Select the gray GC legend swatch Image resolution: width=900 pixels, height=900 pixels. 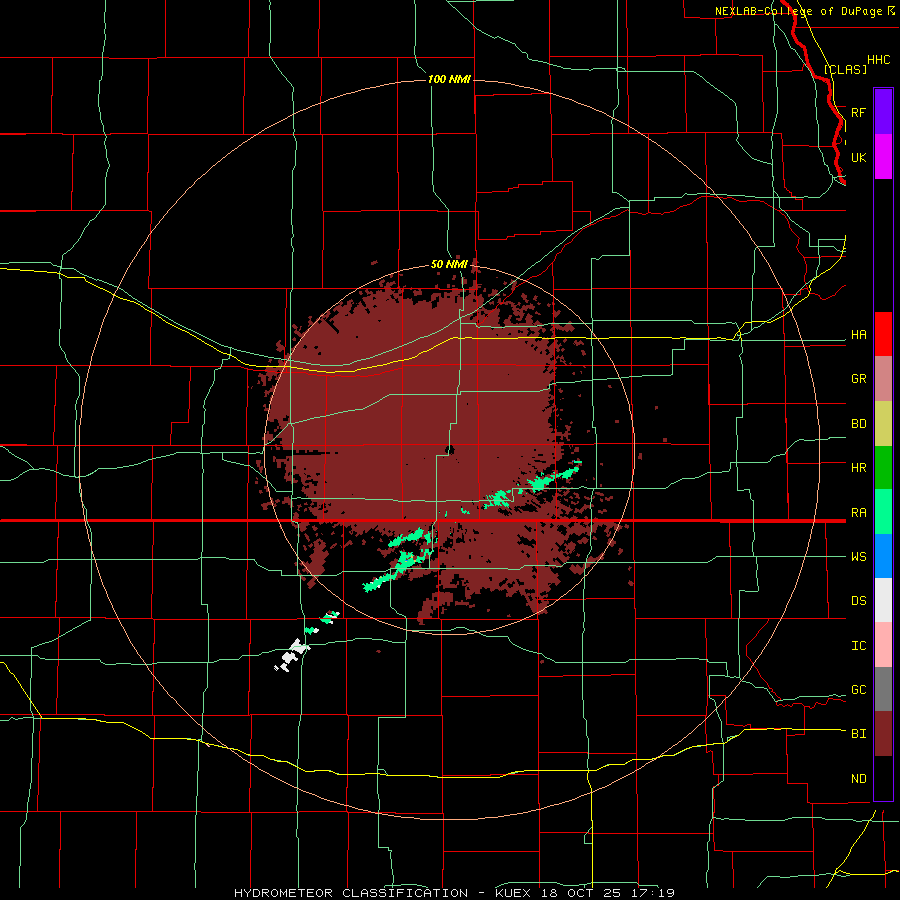coord(883,689)
